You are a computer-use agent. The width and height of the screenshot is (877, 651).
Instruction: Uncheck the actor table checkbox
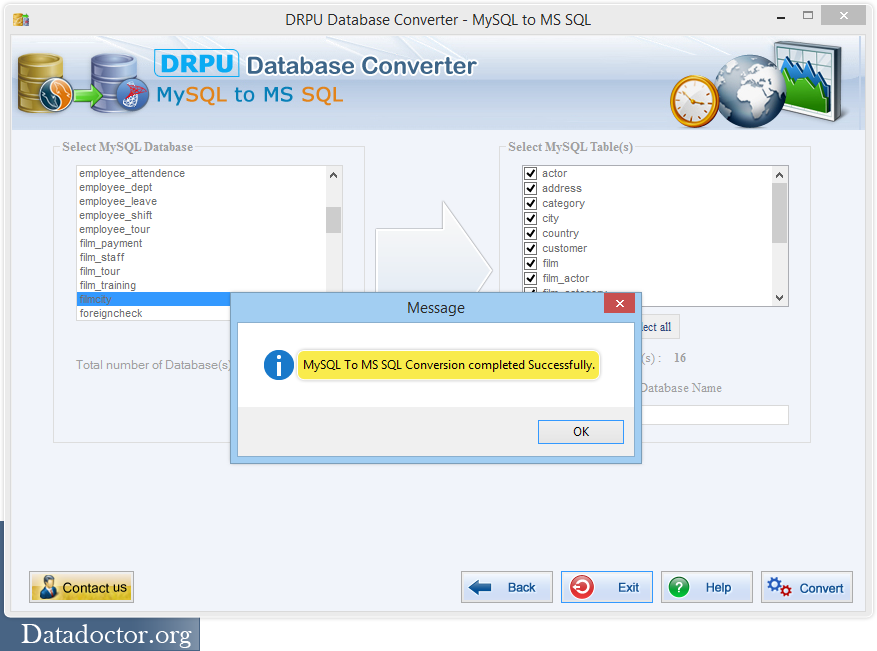point(531,173)
